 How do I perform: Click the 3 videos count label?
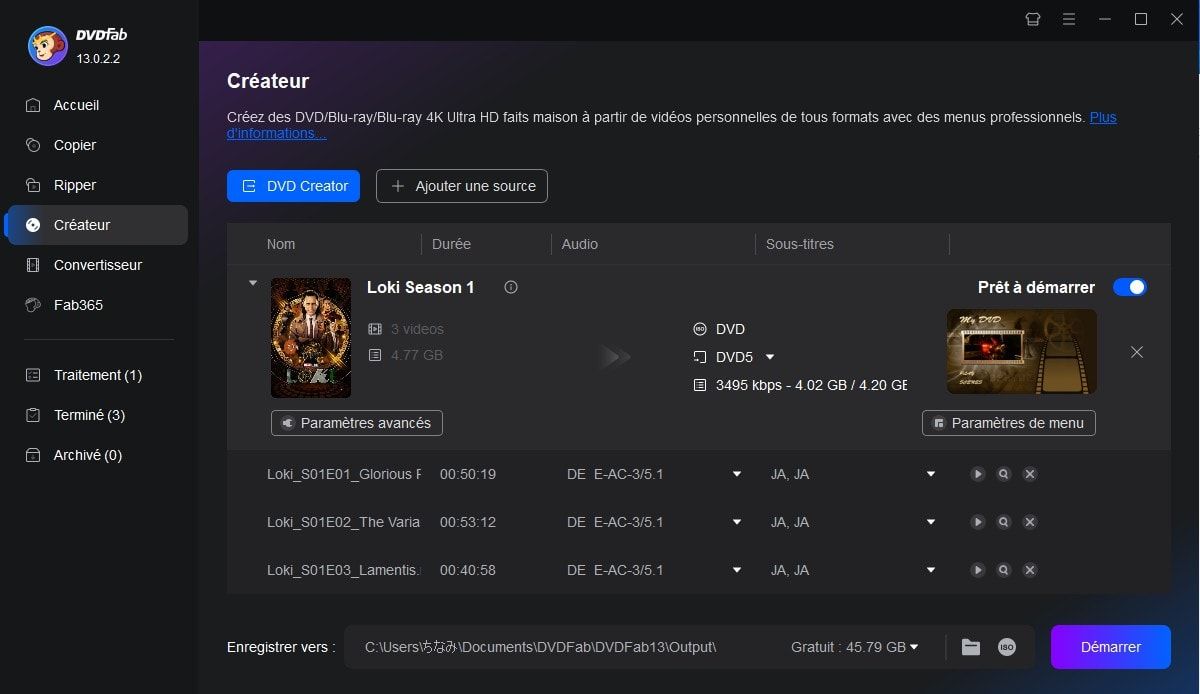417,329
